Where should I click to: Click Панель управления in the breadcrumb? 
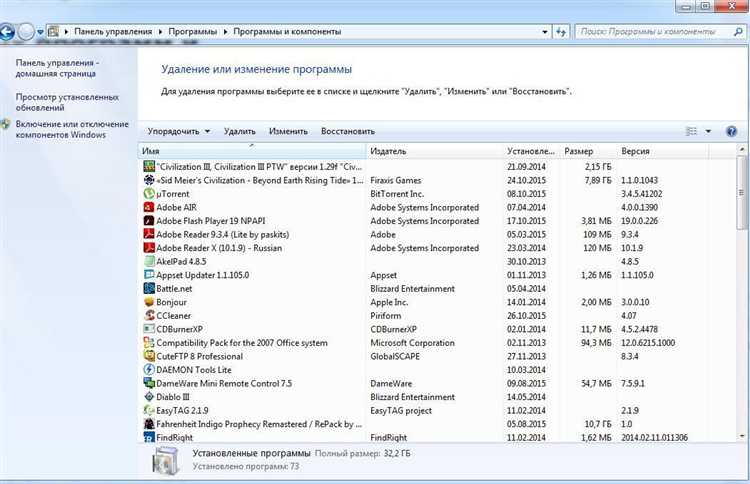pos(113,32)
